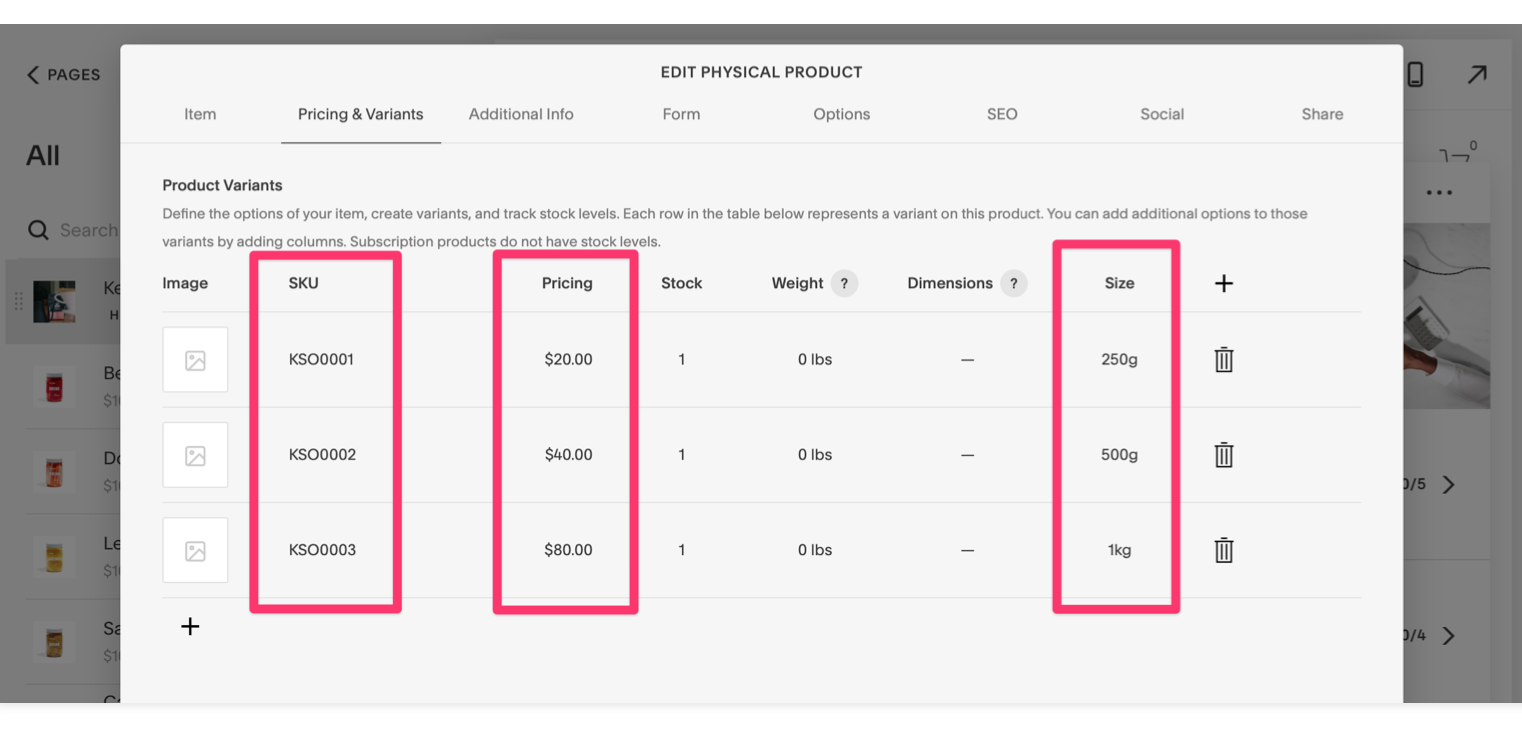Open Dimensions help question mark icon
This screenshot has height=734, width=1522.
pos(1013,284)
